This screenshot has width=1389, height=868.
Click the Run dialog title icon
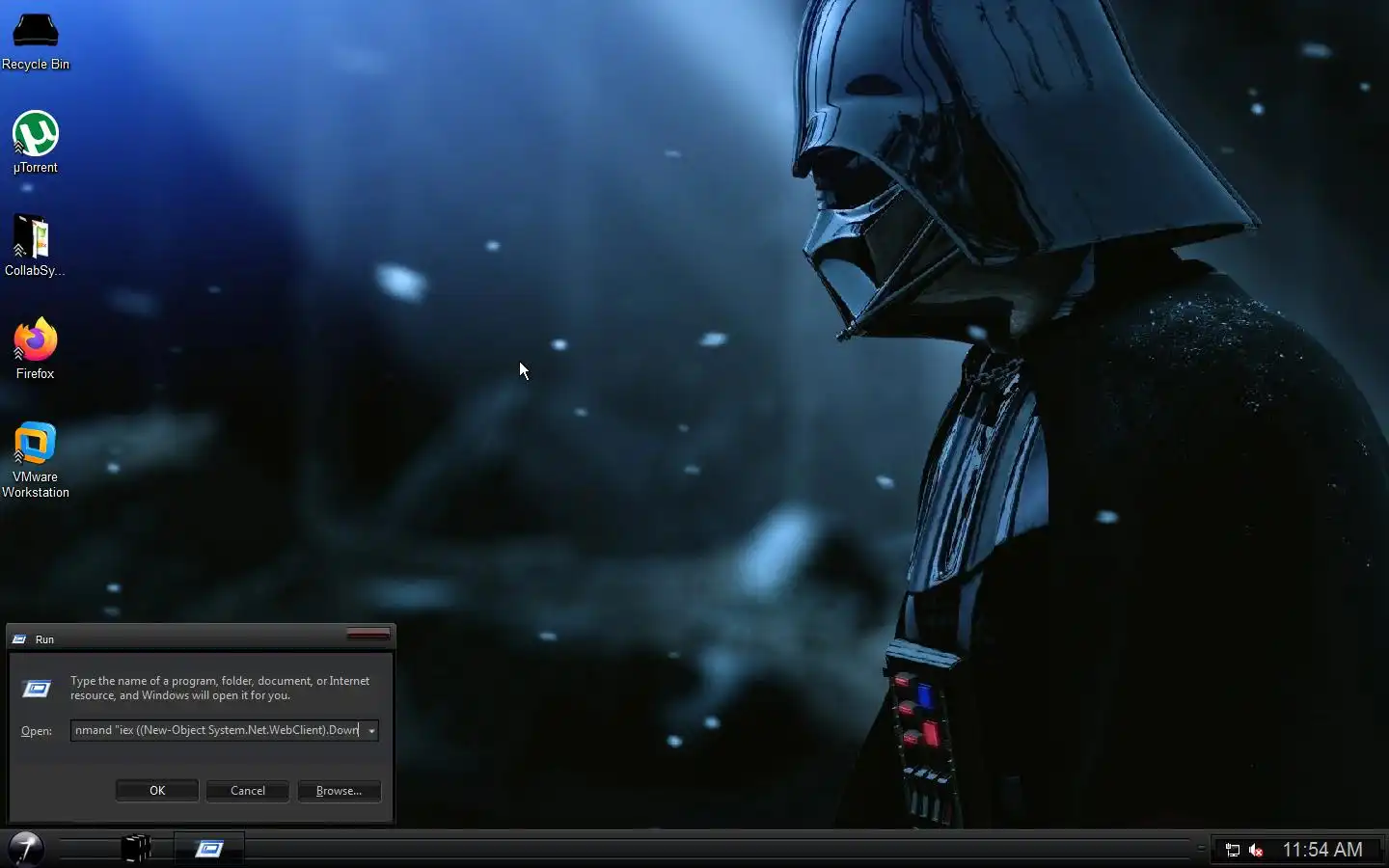click(x=19, y=639)
